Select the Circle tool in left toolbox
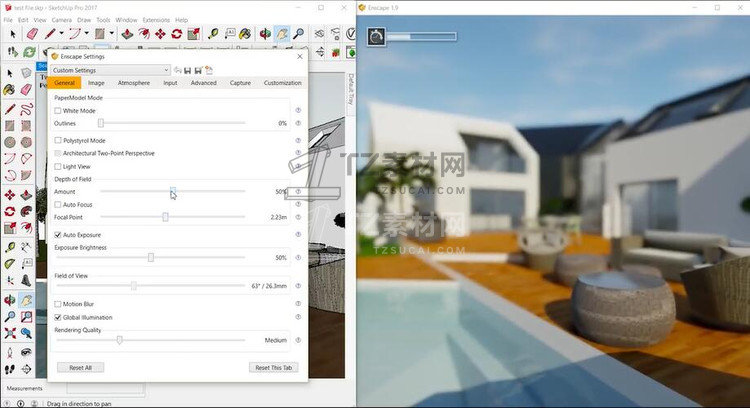This screenshot has width=750, height=408. click(10, 142)
